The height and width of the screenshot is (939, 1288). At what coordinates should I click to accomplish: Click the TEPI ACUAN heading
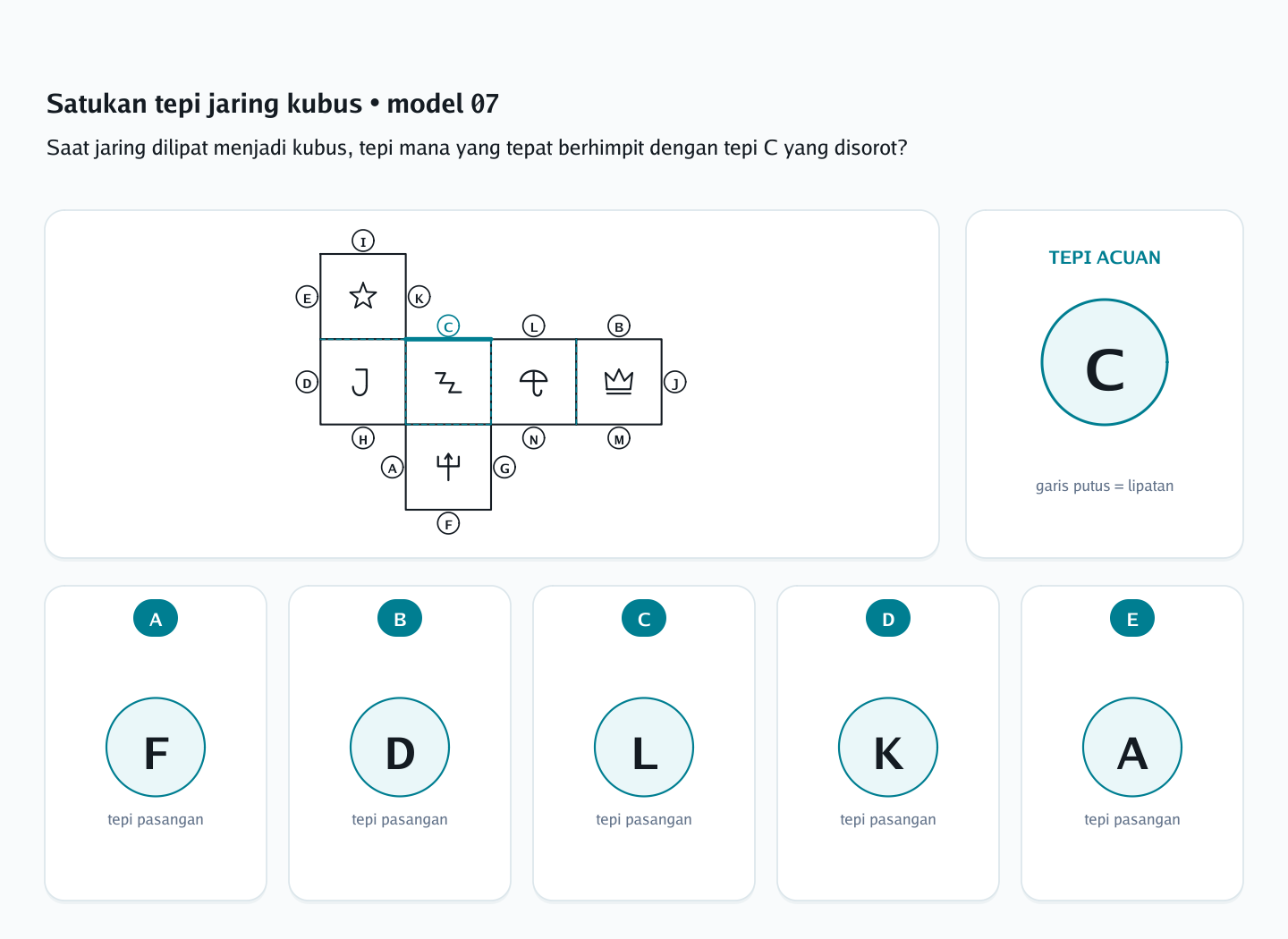tap(1105, 258)
